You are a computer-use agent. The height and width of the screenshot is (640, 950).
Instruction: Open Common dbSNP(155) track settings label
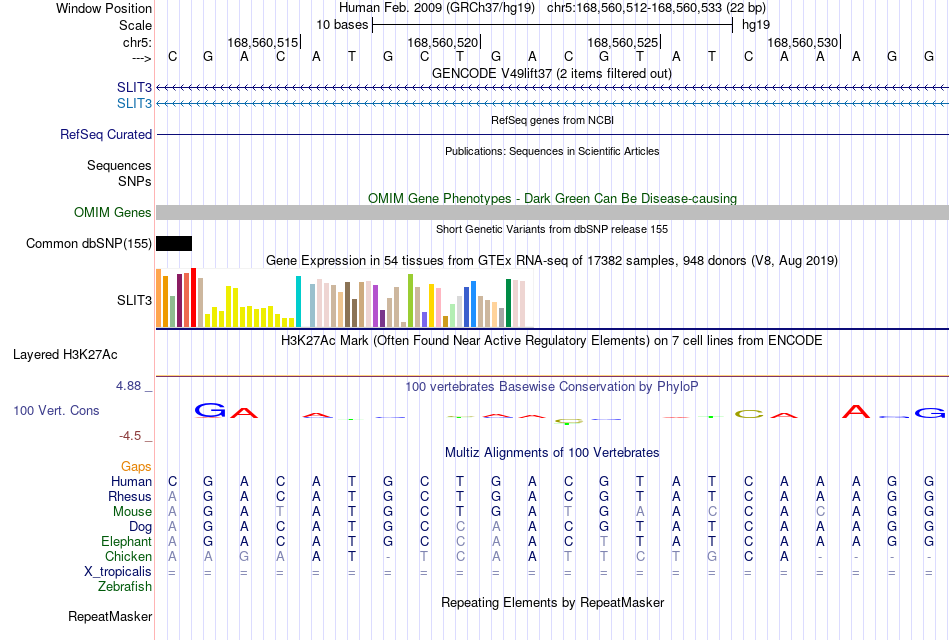coord(89,244)
